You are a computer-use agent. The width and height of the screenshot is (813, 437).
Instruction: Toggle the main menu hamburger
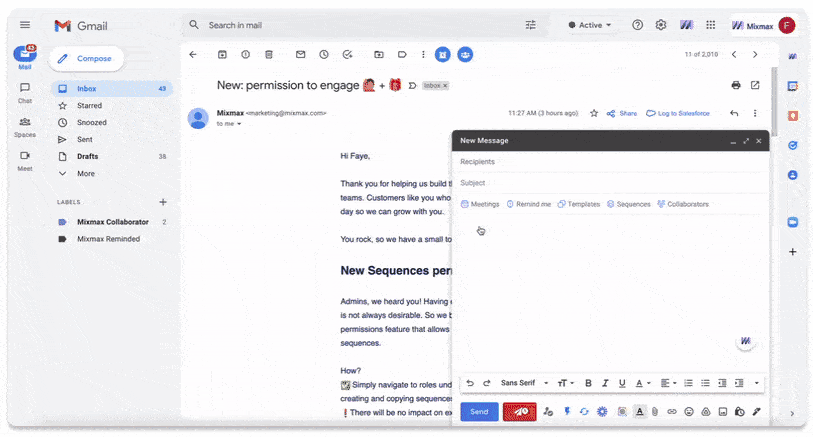(x=25, y=25)
